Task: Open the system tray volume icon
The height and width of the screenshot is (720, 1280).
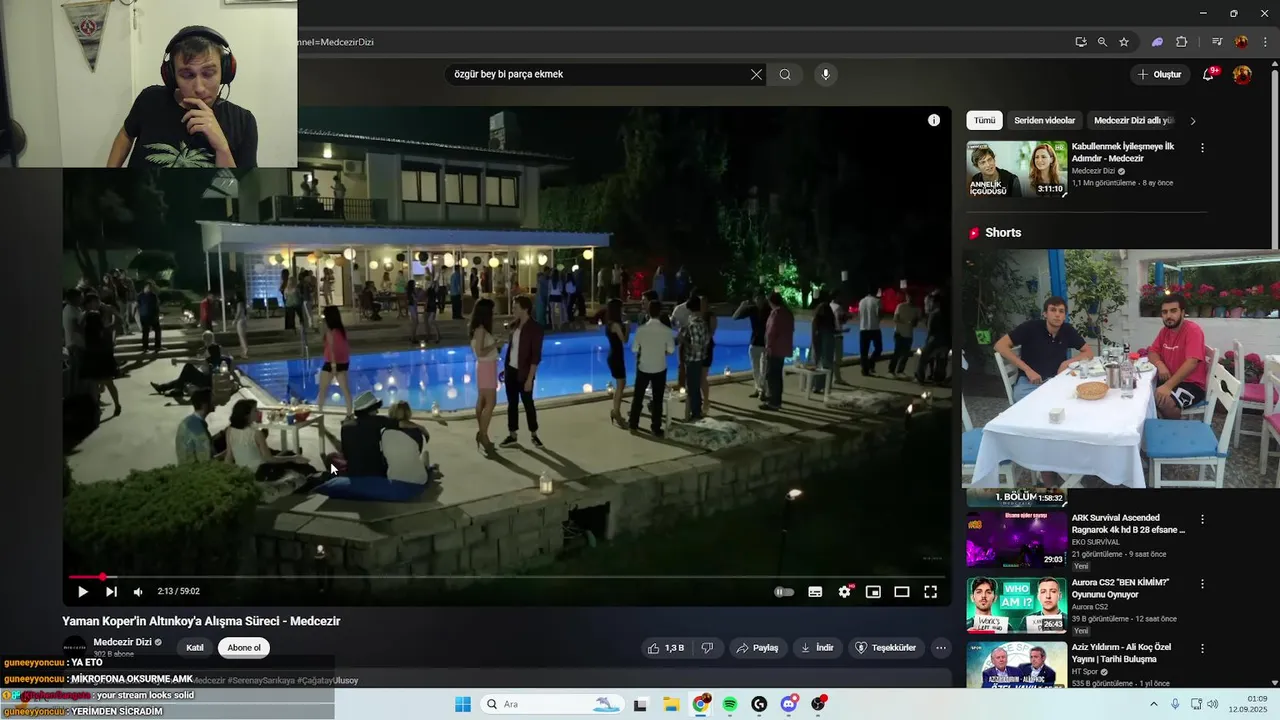Action: click(1213, 704)
